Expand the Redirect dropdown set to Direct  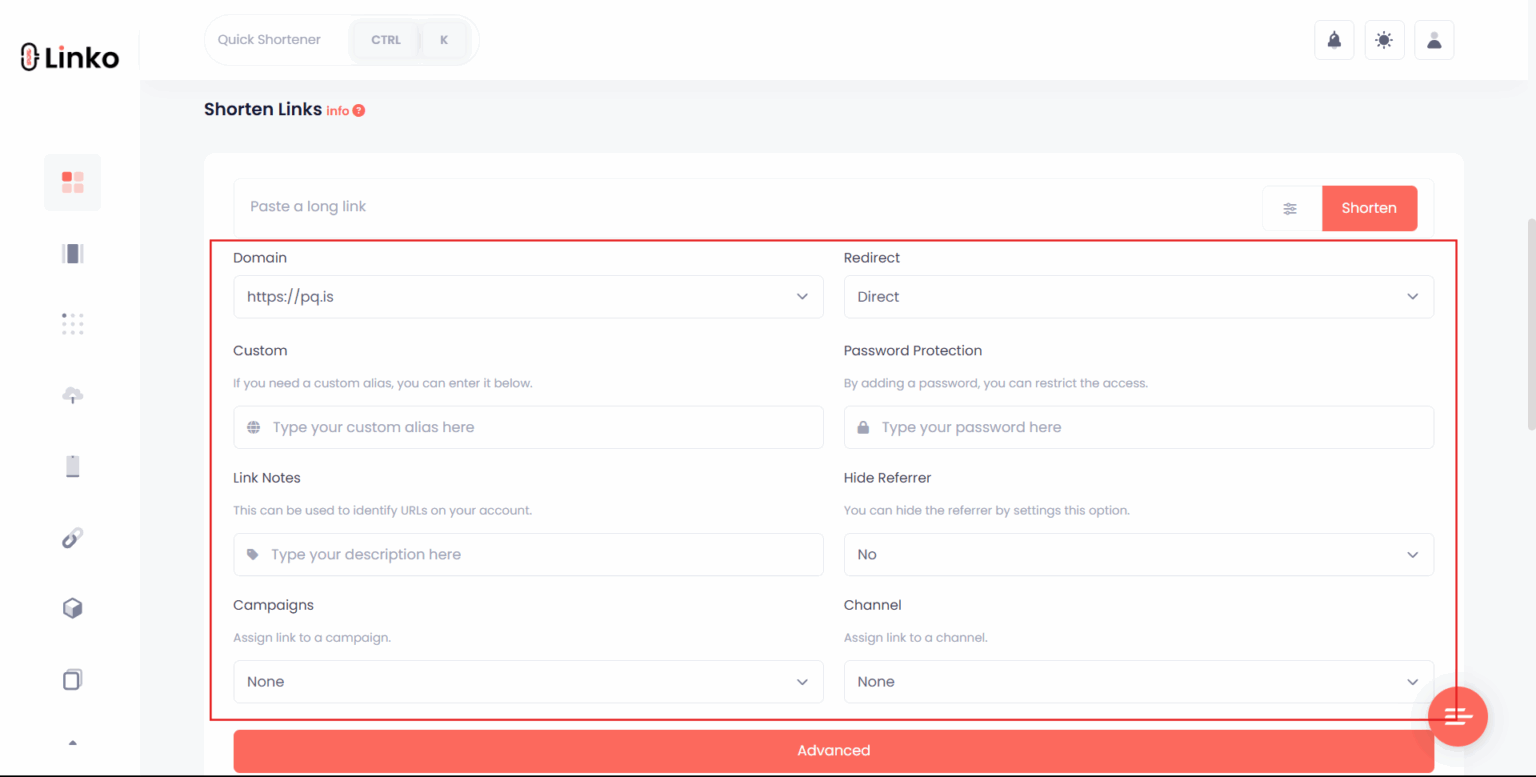(1139, 296)
